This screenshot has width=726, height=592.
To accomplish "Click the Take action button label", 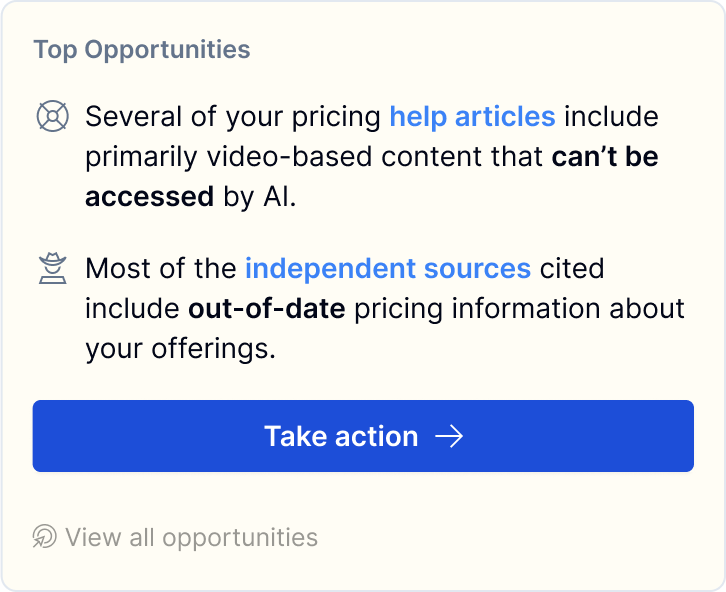I will click(x=341, y=436).
